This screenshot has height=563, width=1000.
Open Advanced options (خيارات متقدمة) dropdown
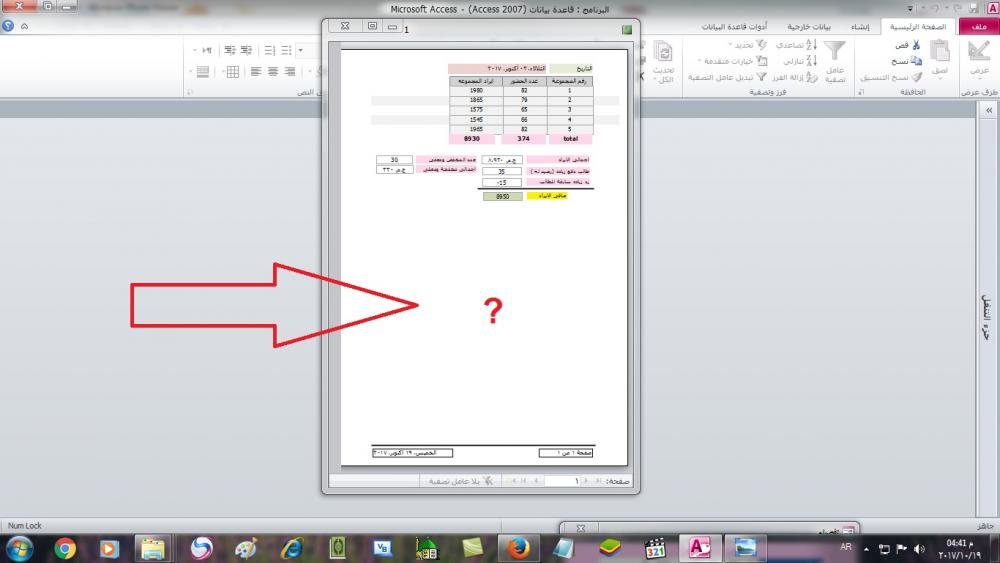(732, 61)
